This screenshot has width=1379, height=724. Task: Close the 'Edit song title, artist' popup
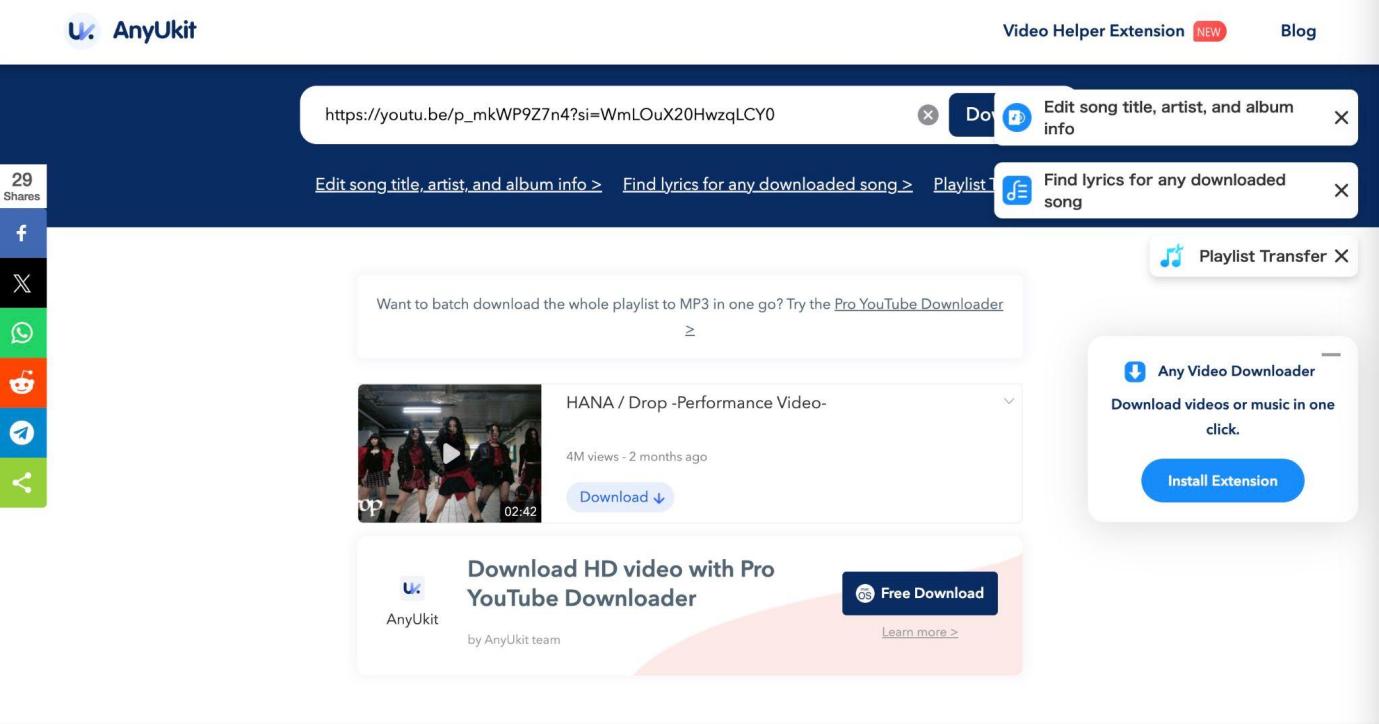pos(1341,118)
